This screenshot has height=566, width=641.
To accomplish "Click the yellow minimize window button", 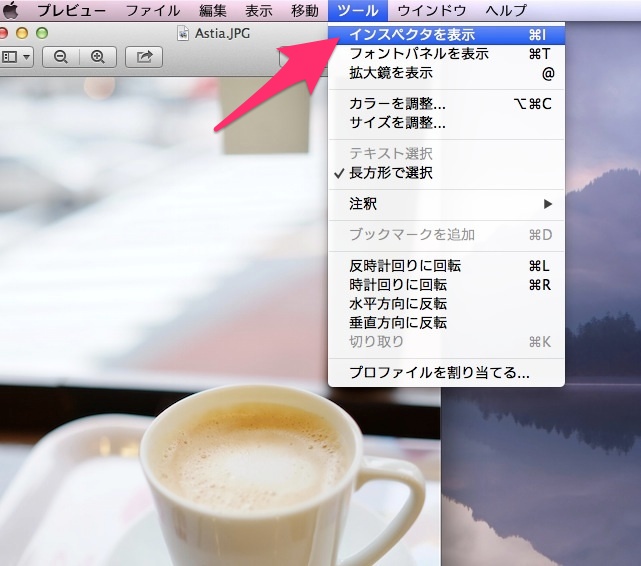I will pyautogui.click(x=22, y=33).
